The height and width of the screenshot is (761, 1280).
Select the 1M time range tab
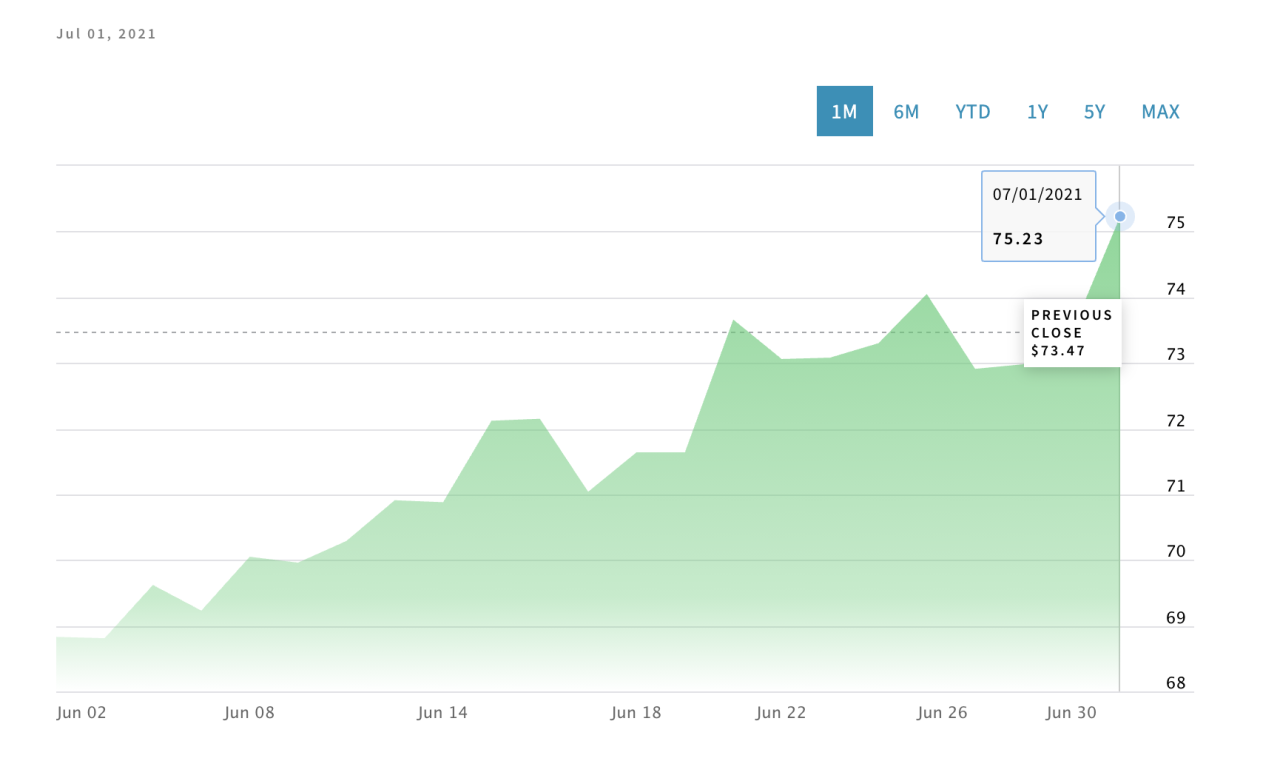(x=844, y=111)
